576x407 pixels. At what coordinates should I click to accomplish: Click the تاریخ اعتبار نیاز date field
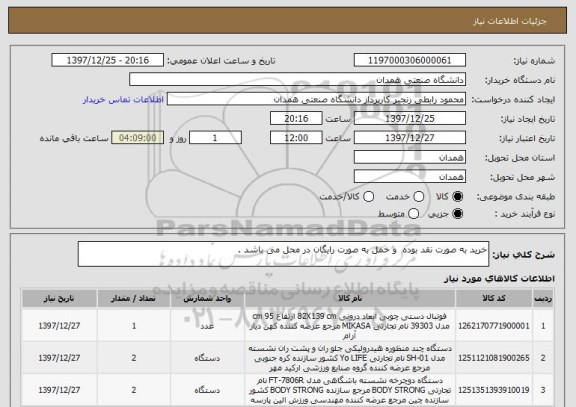pos(410,138)
